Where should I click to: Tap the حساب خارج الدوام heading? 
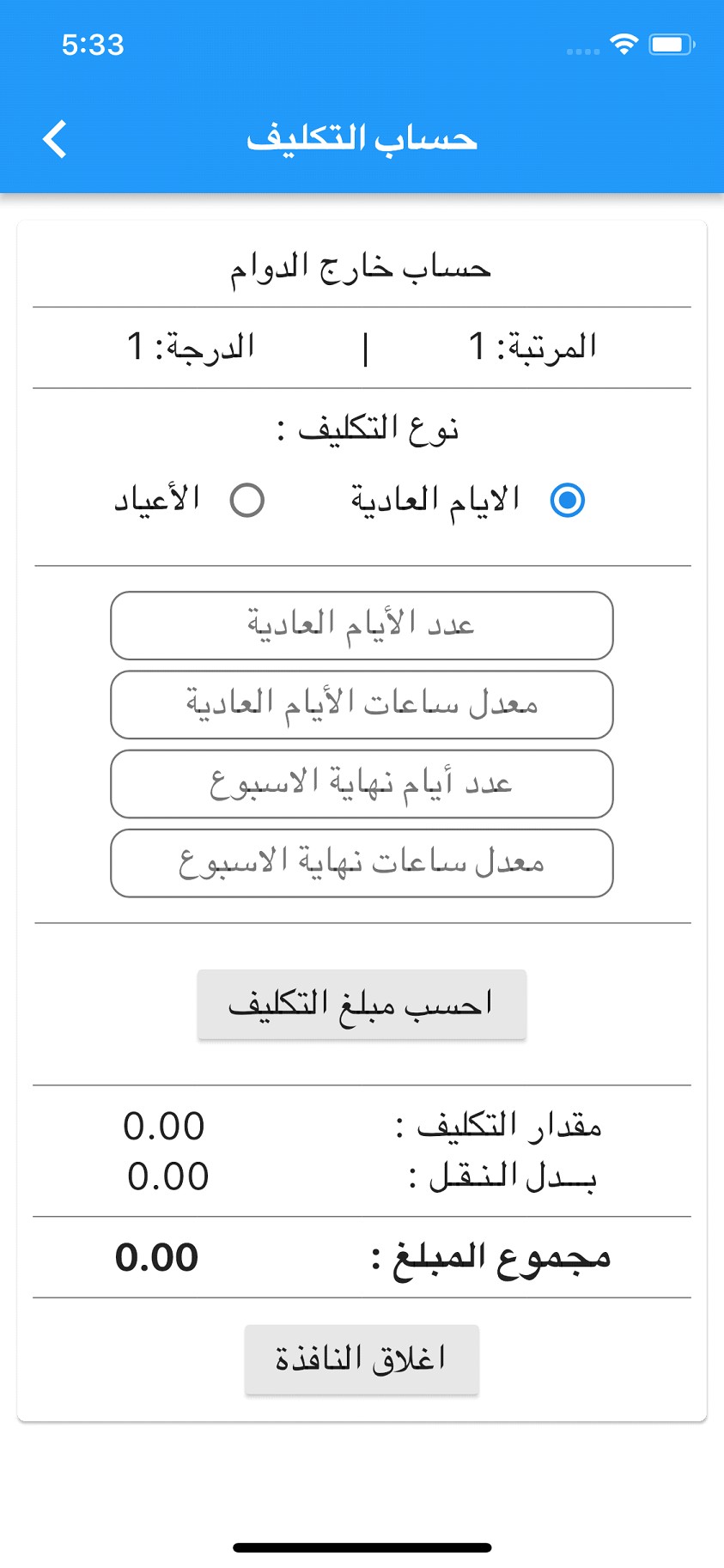tap(360, 268)
